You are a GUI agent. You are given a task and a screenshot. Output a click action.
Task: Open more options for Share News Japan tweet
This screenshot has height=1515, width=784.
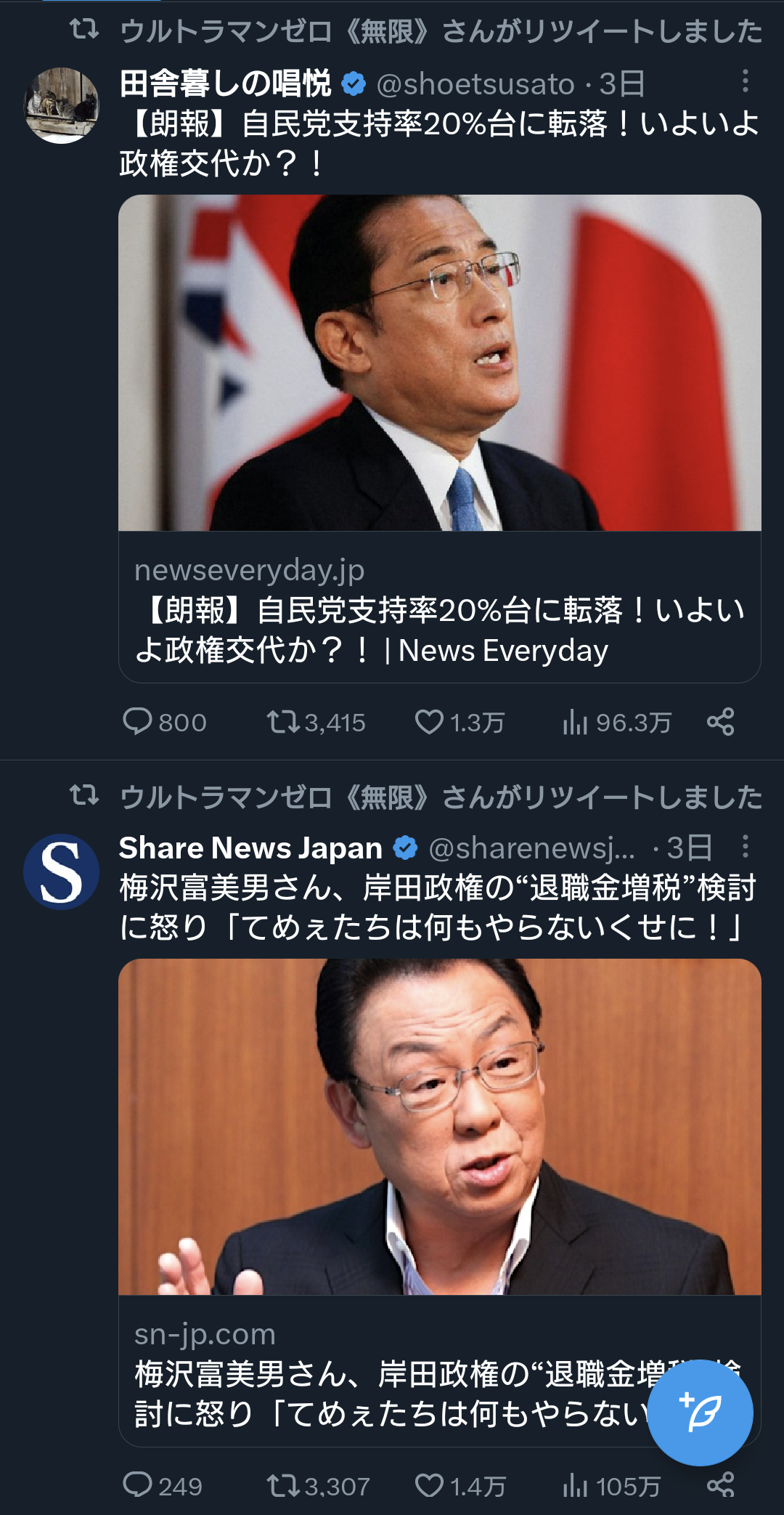tap(745, 847)
